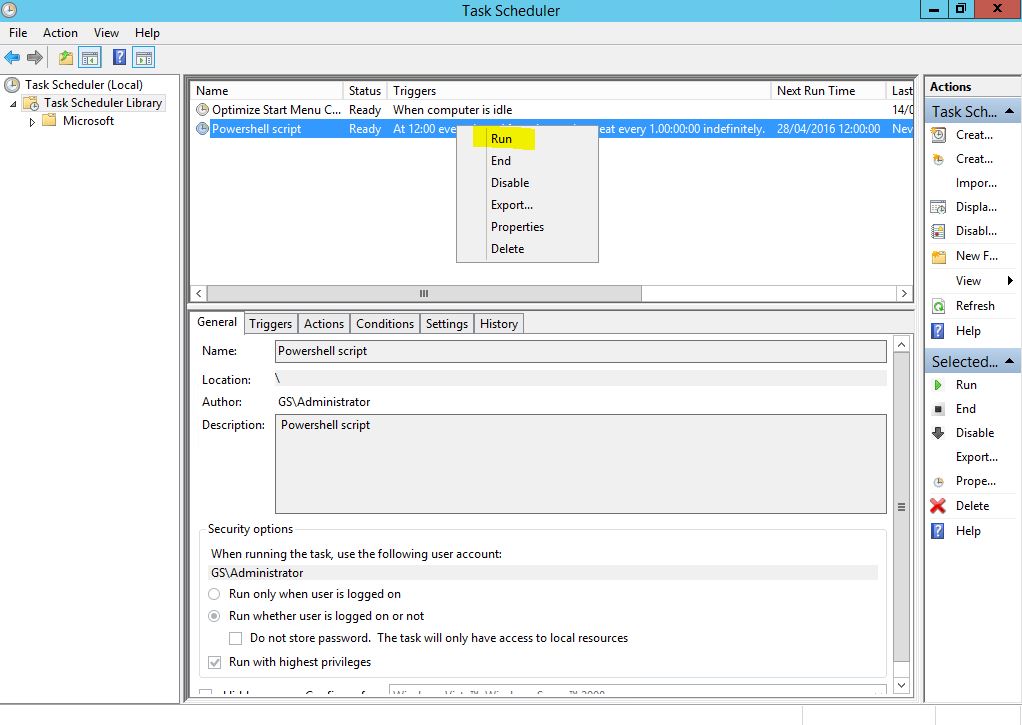
Task: Click the green Refresh icon
Action: 939,306
